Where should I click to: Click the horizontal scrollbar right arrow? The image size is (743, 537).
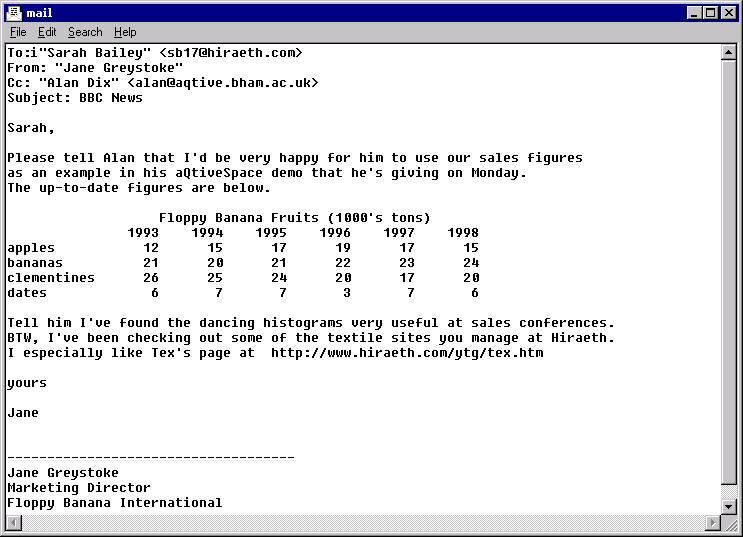[x=712, y=522]
